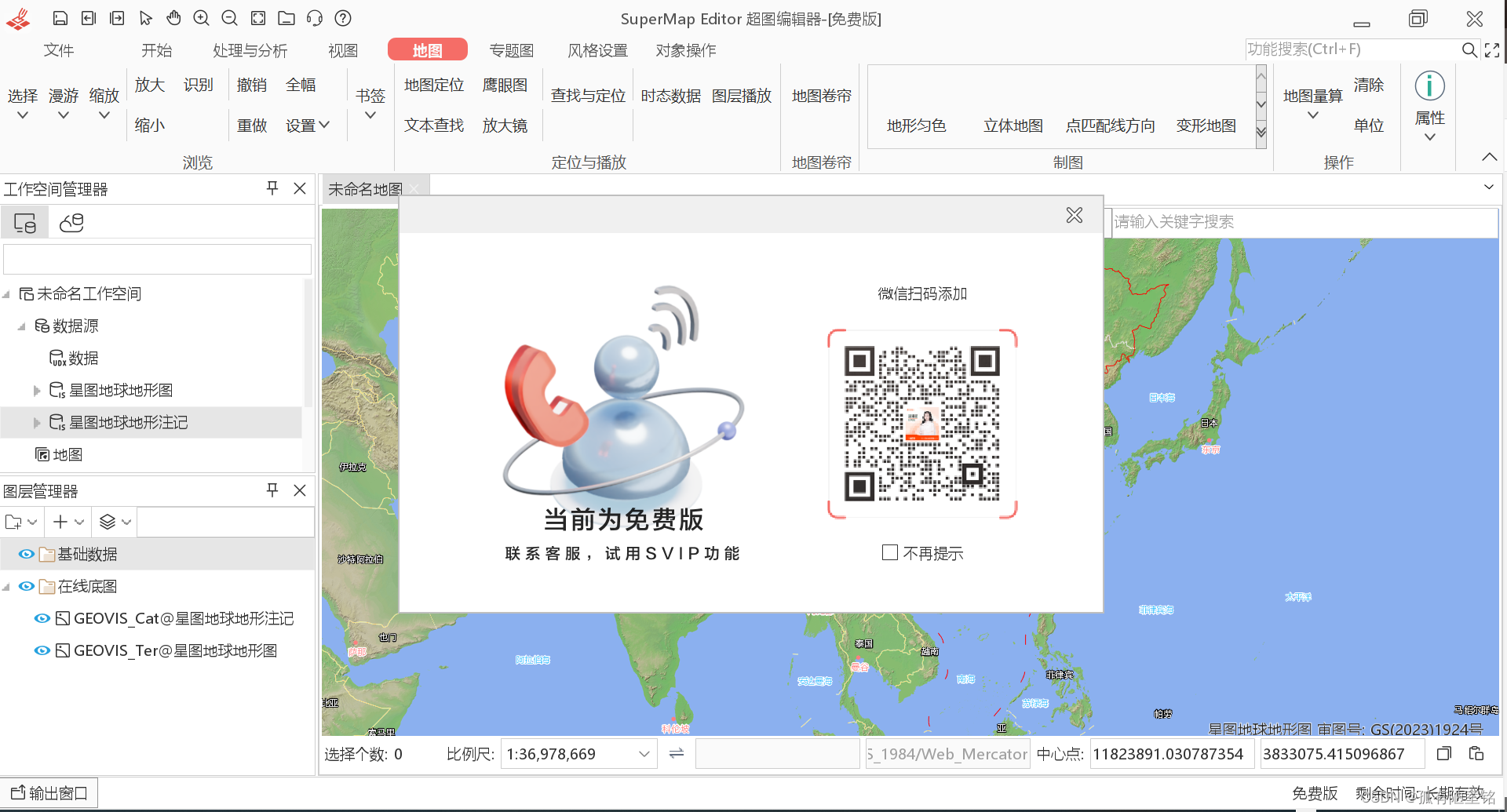Close the free version popup dialog
Viewport: 1507px width, 812px height.
[x=1075, y=215]
